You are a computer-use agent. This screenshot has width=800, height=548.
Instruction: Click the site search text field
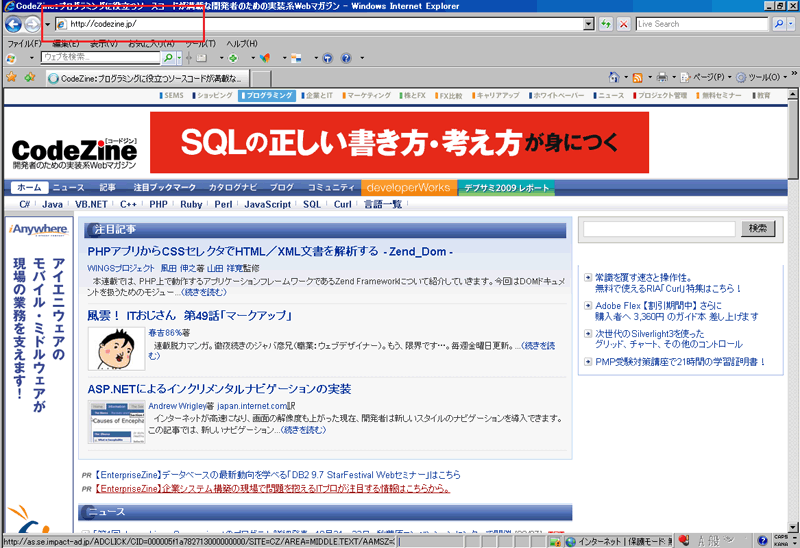659,229
